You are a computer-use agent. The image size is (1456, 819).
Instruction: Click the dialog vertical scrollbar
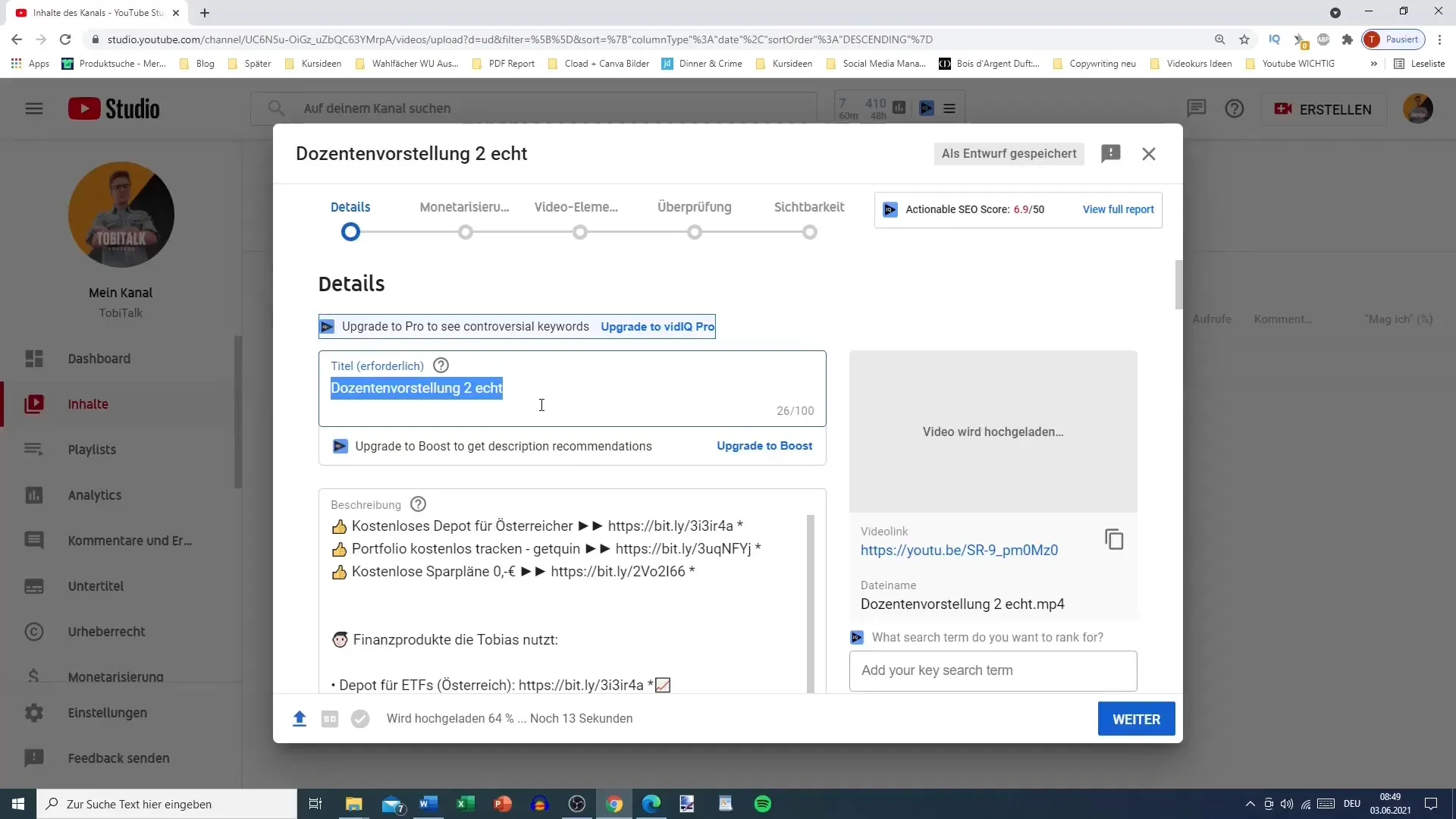coord(1178,285)
